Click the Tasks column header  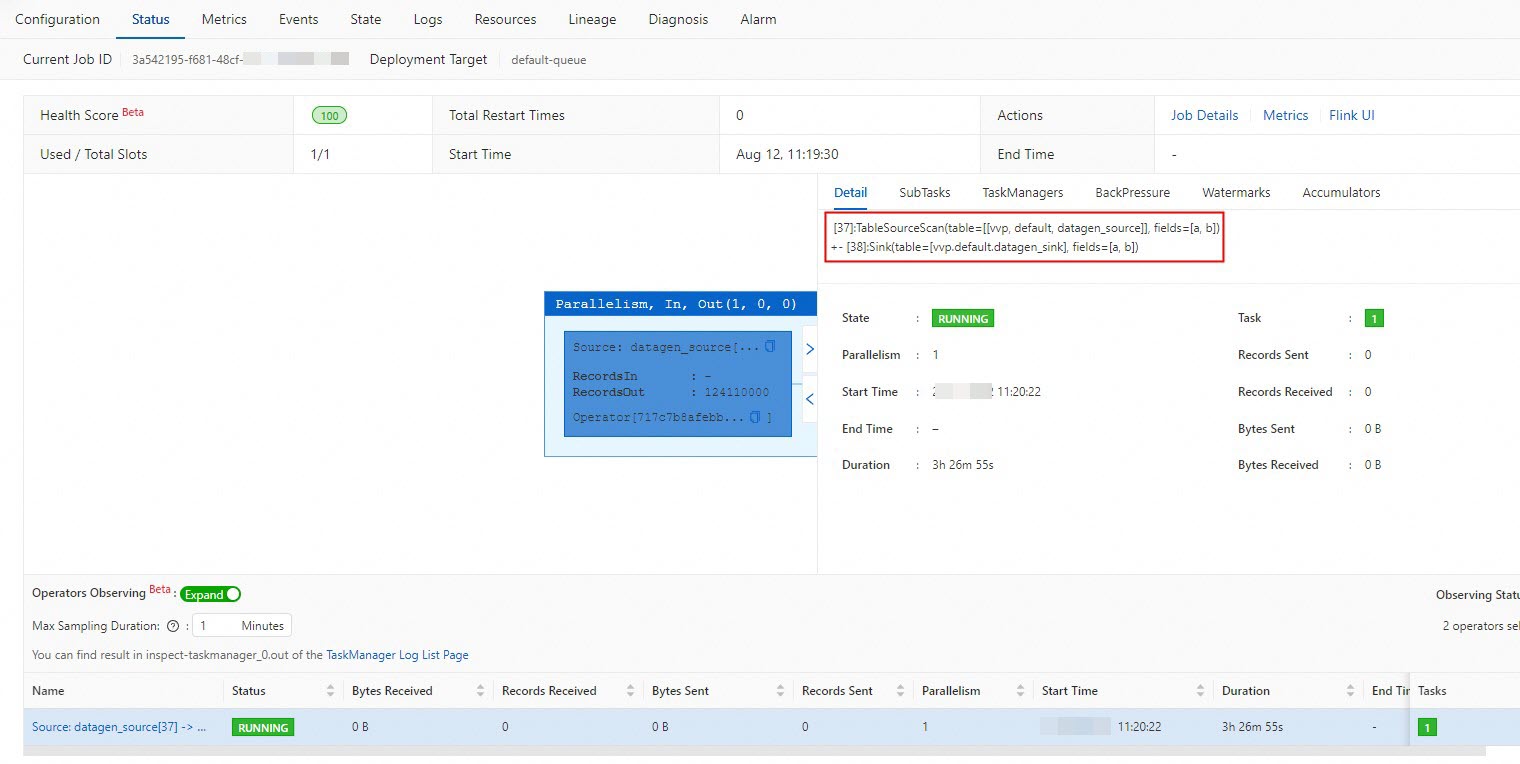(x=1432, y=691)
